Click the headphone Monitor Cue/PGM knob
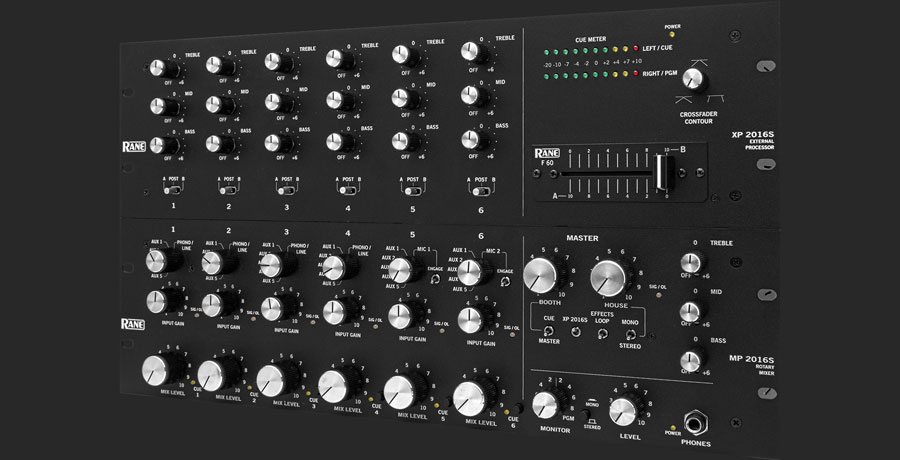 coord(546,405)
